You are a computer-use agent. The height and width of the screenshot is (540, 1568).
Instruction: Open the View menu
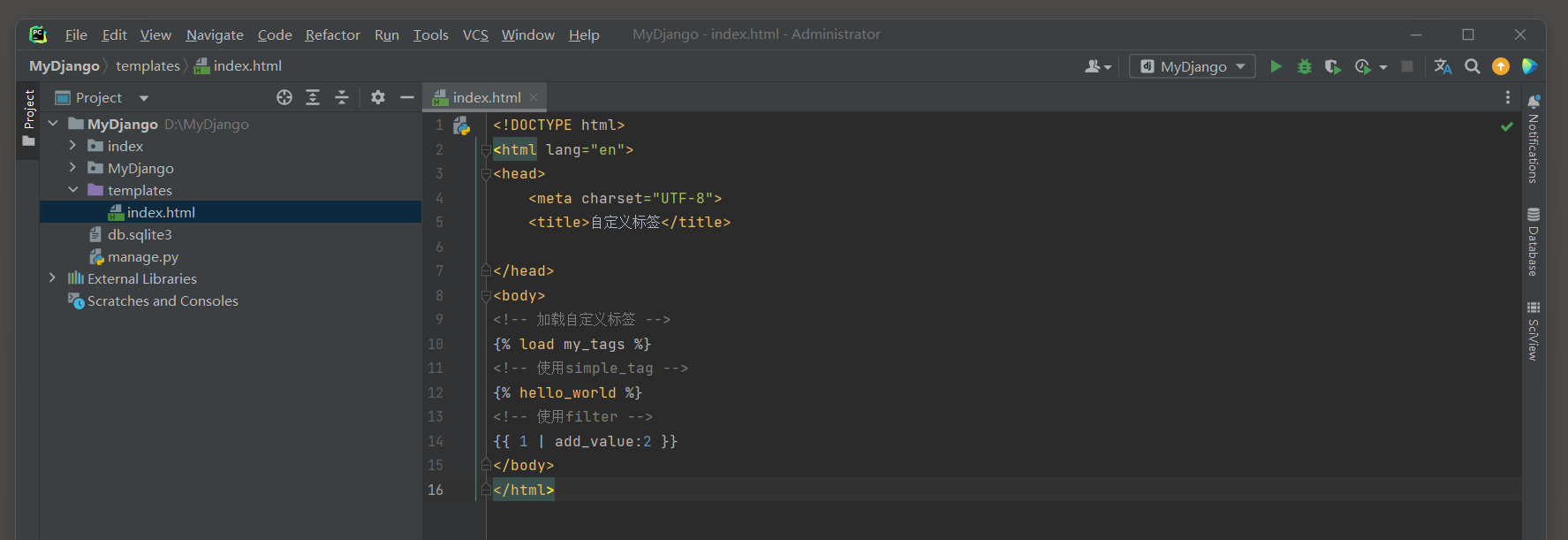tap(155, 34)
